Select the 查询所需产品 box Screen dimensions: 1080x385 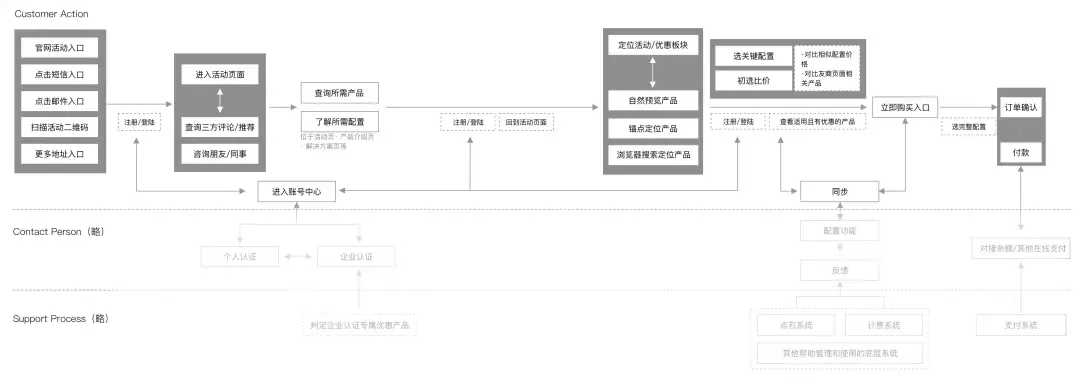[340, 93]
